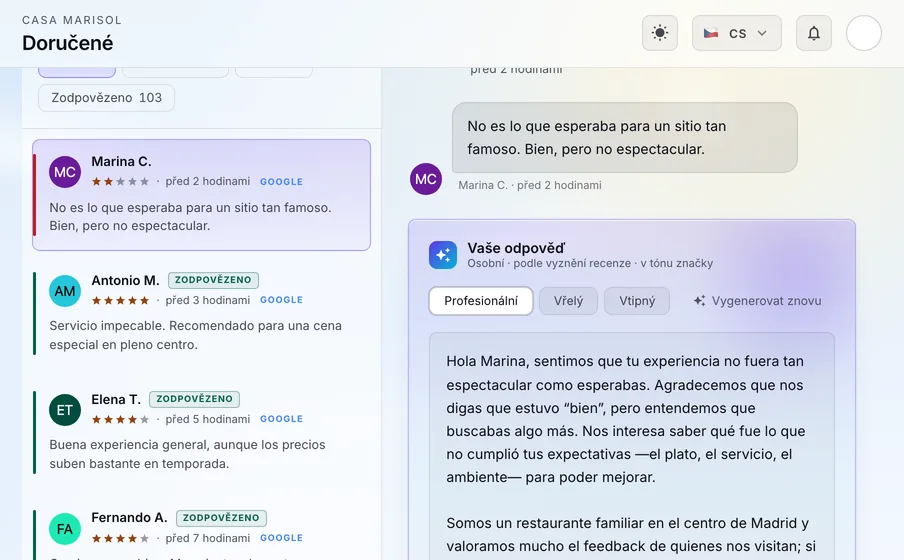Click the MC avatar in conversation pane
The width and height of the screenshot is (904, 560).
point(425,179)
